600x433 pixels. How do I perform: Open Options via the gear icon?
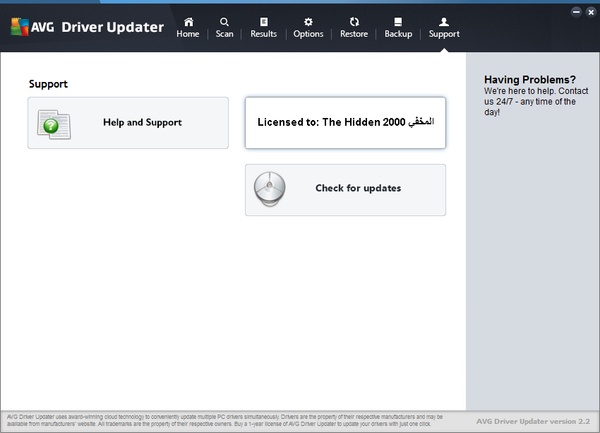click(x=308, y=21)
